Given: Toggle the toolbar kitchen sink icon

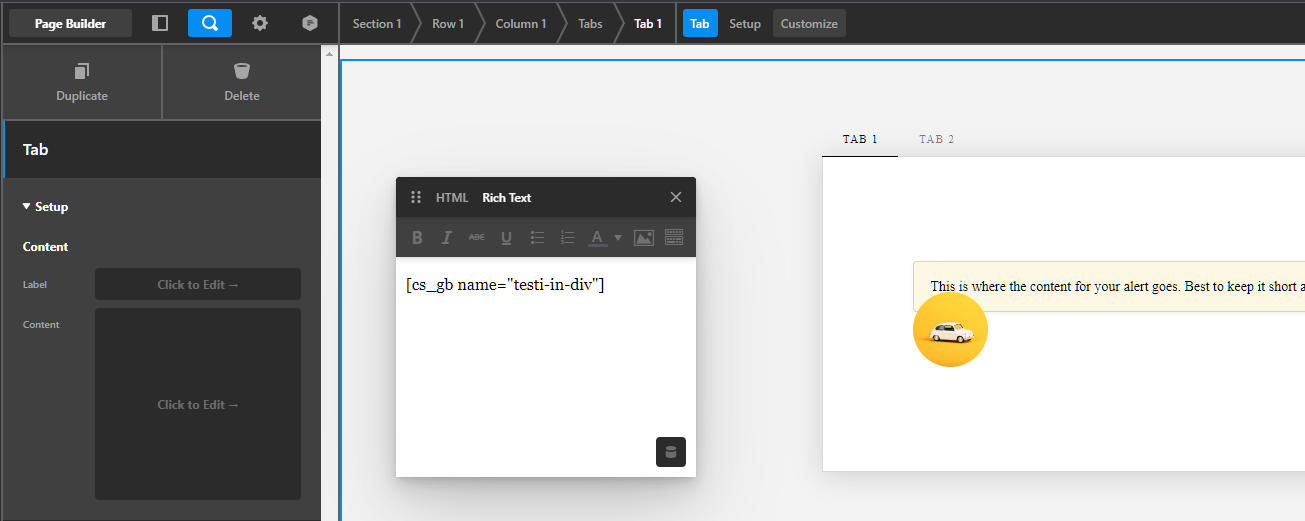Looking at the screenshot, I should (674, 238).
